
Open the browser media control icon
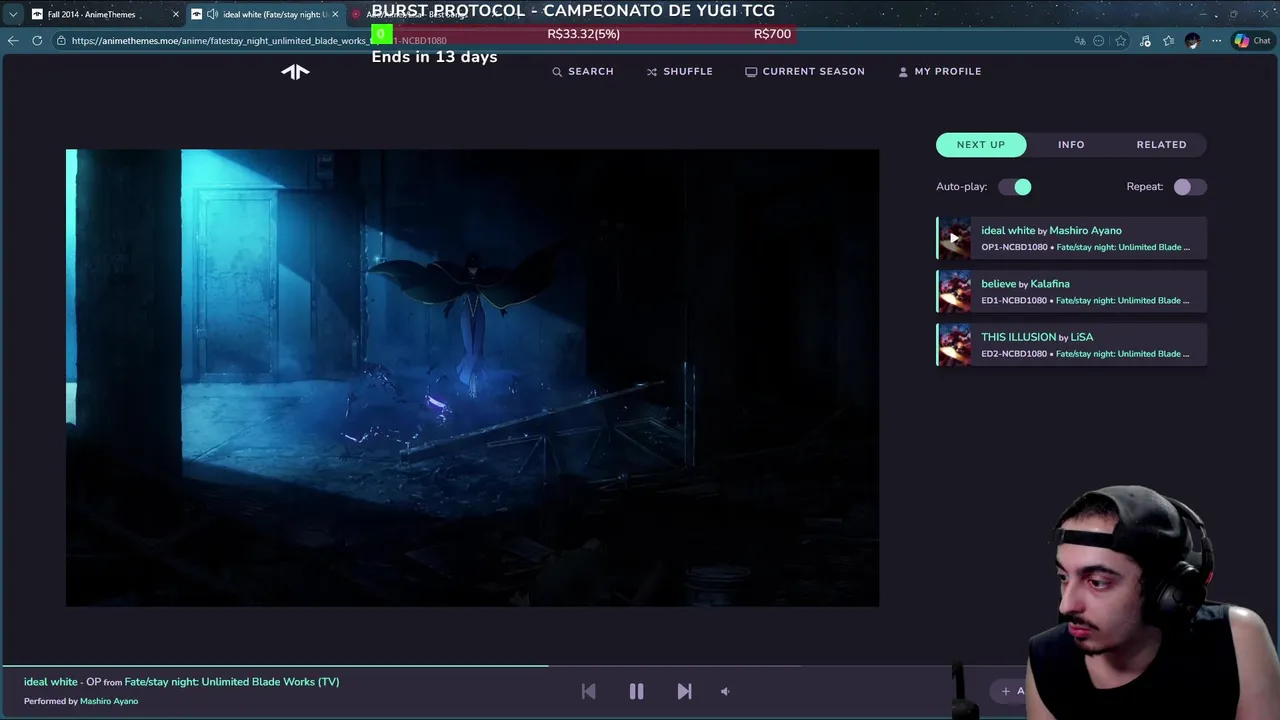tap(1145, 41)
